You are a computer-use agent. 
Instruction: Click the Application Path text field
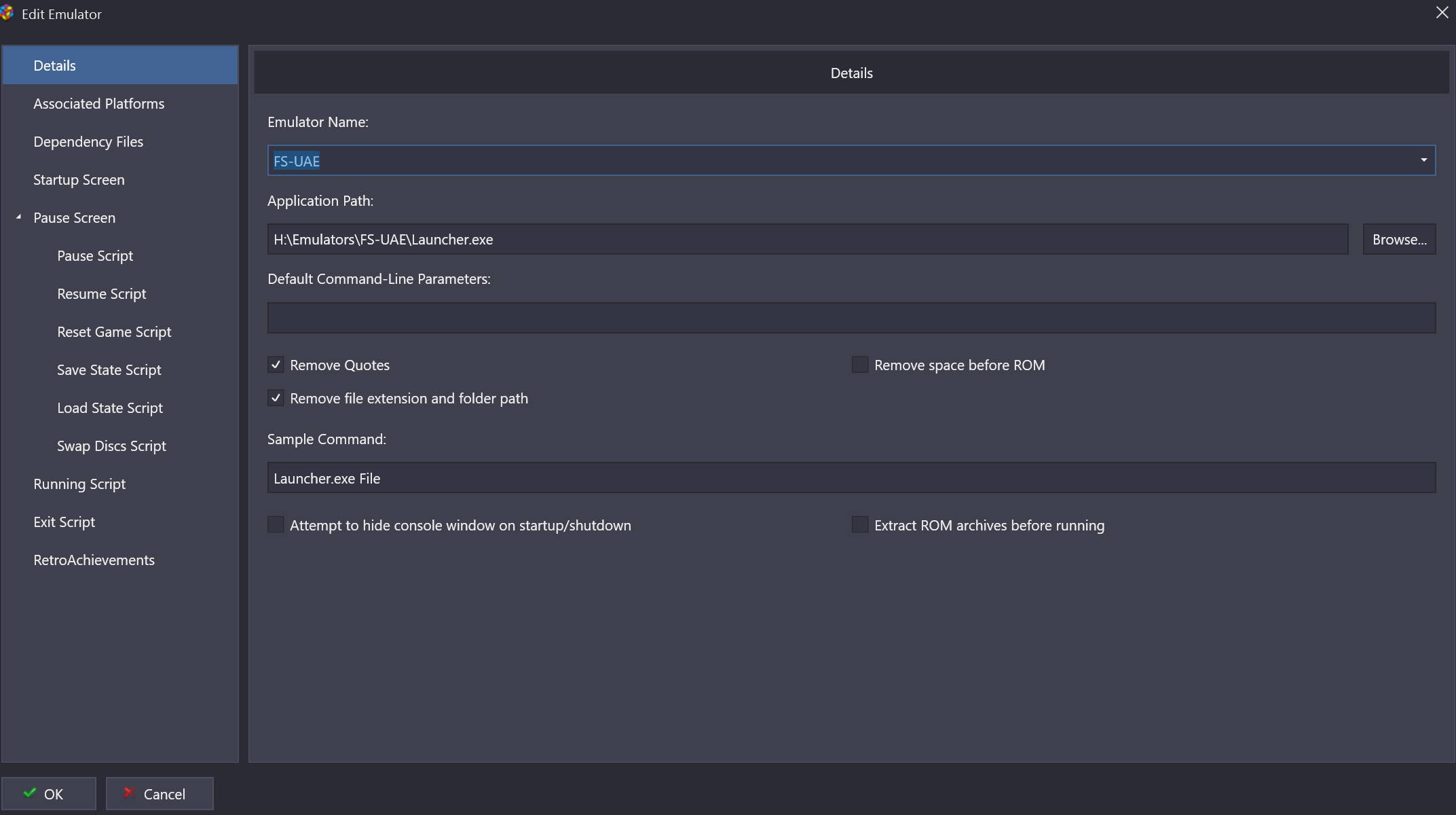click(808, 239)
